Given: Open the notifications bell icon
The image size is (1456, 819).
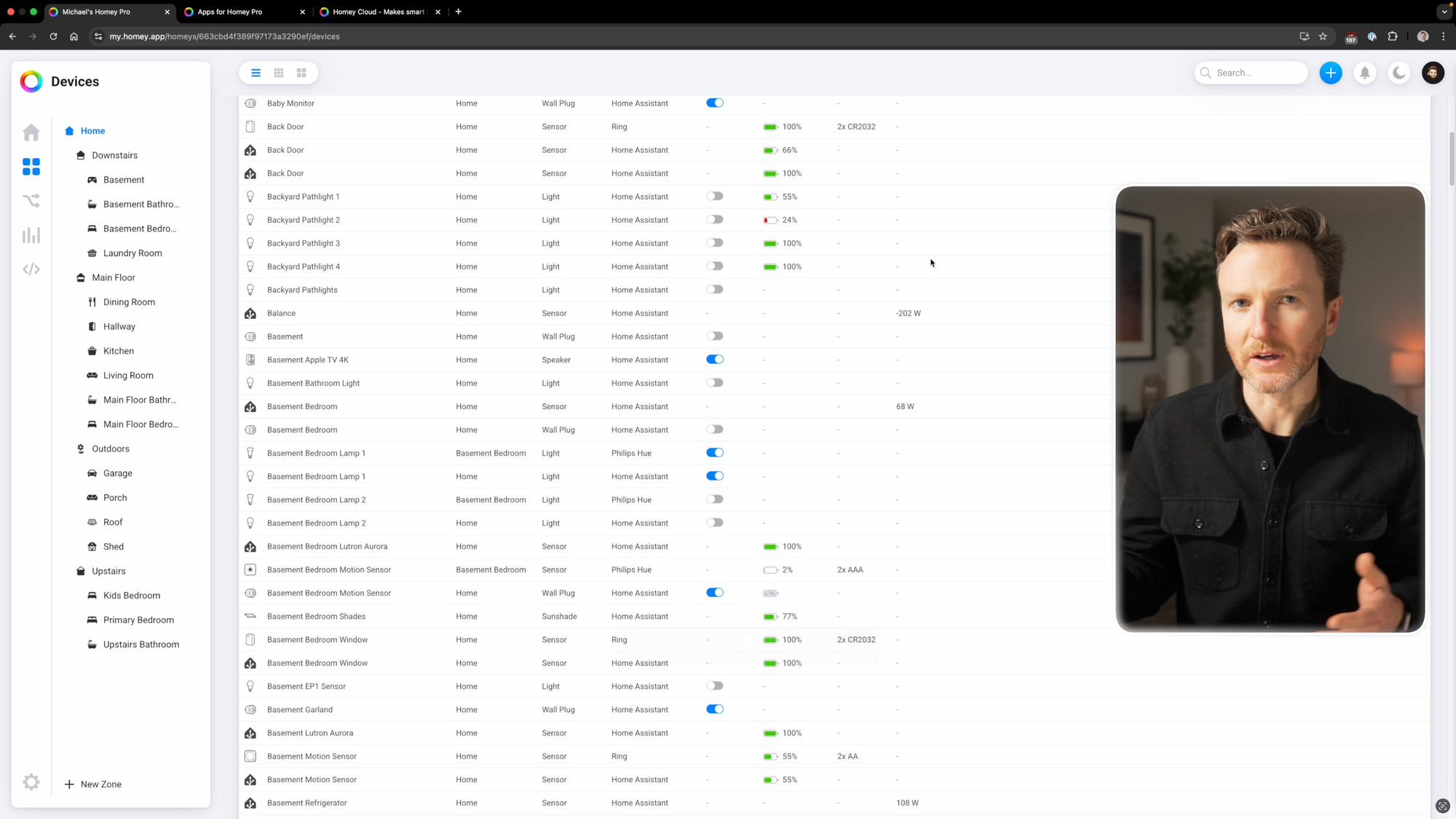Looking at the screenshot, I should [1364, 73].
